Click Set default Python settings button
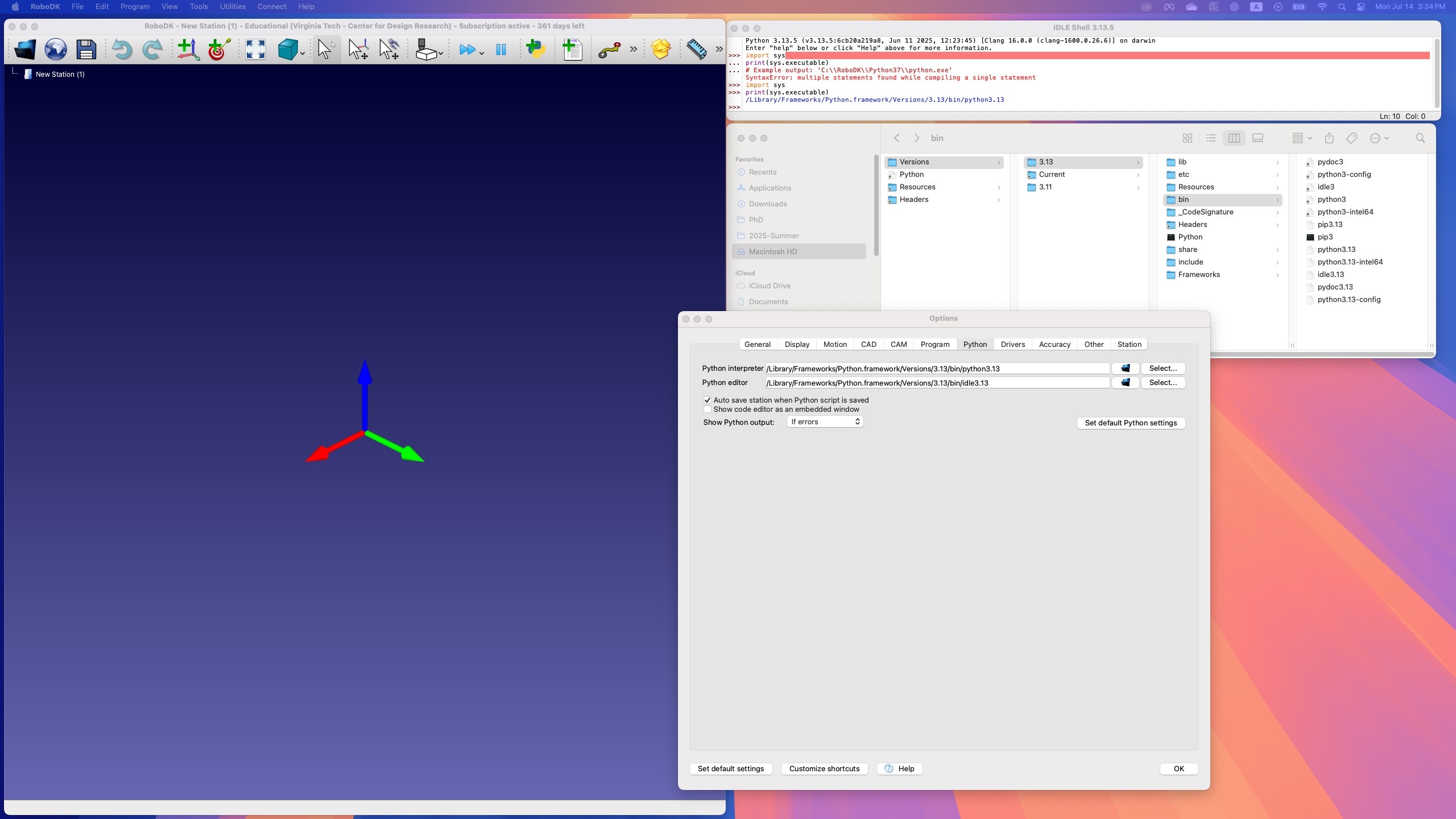Screen dimensions: 1456x819 point(1131,423)
